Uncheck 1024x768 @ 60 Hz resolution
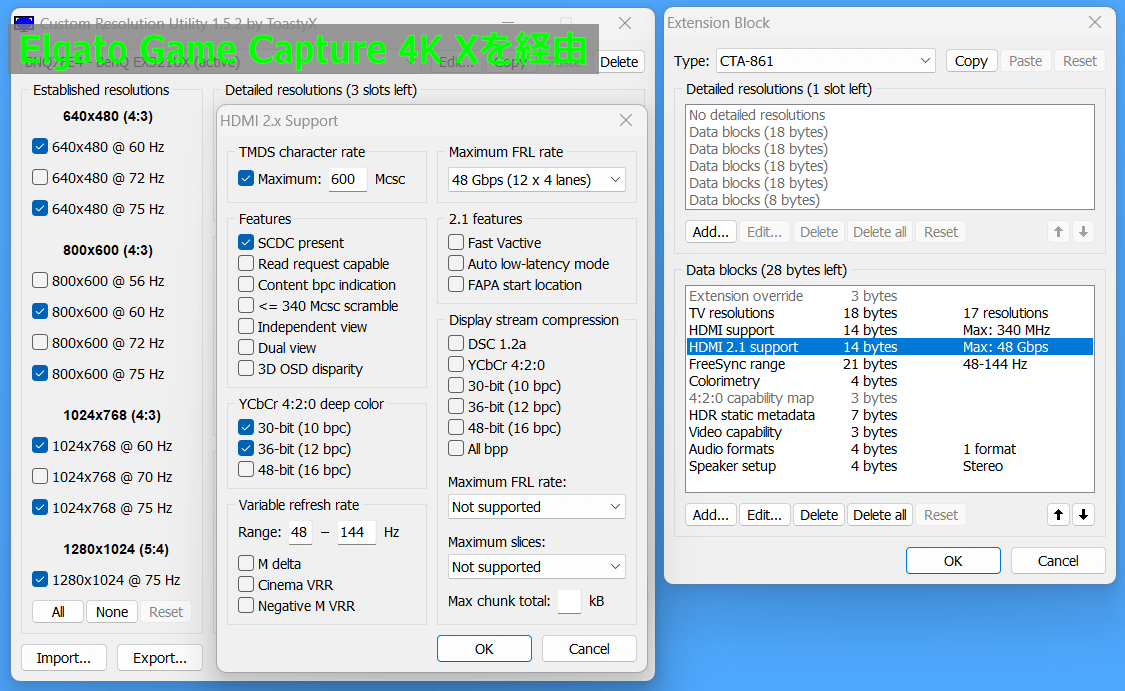Image resolution: width=1125 pixels, height=691 pixels. [x=40, y=446]
